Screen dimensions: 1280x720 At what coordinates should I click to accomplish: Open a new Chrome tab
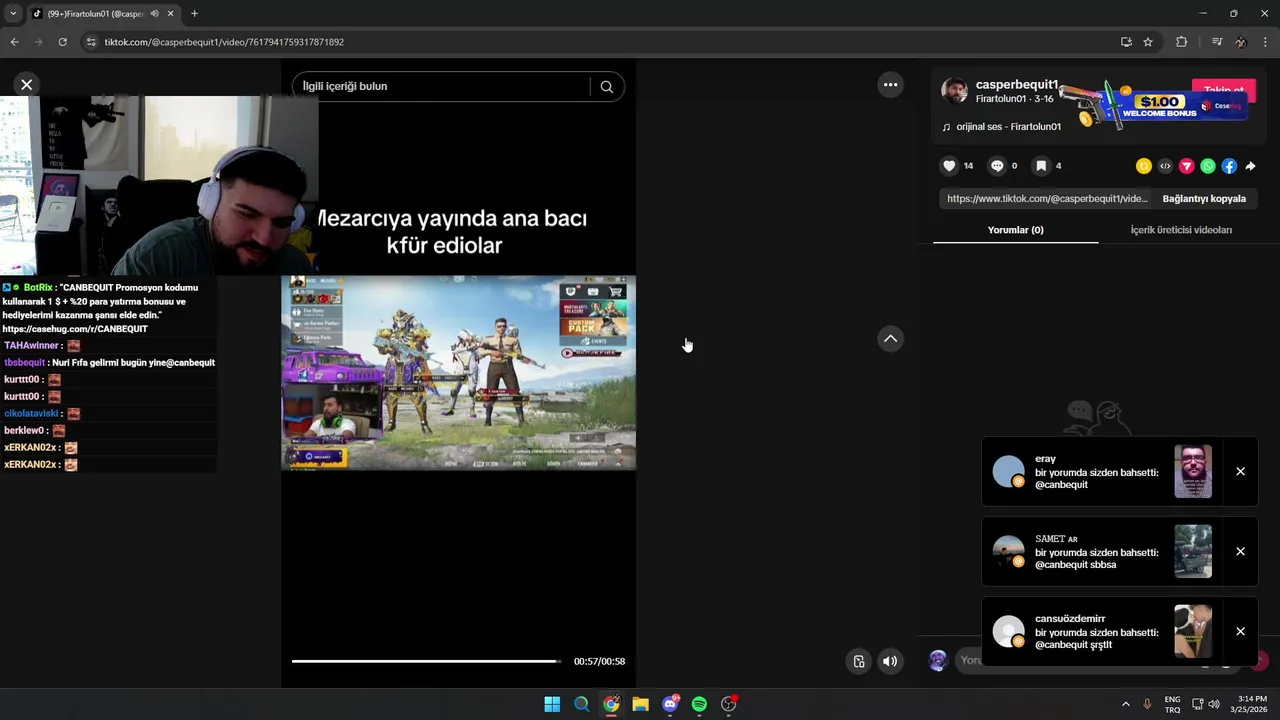[x=194, y=14]
